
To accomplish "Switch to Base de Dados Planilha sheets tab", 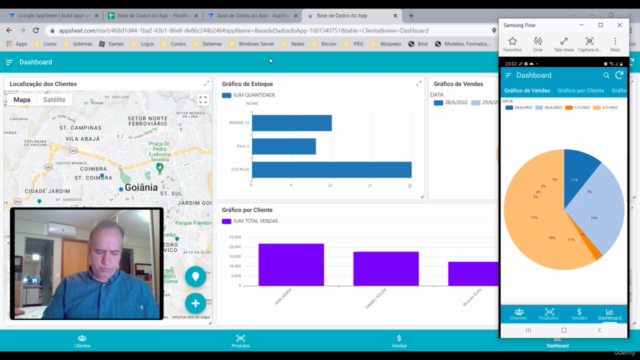I will [152, 16].
